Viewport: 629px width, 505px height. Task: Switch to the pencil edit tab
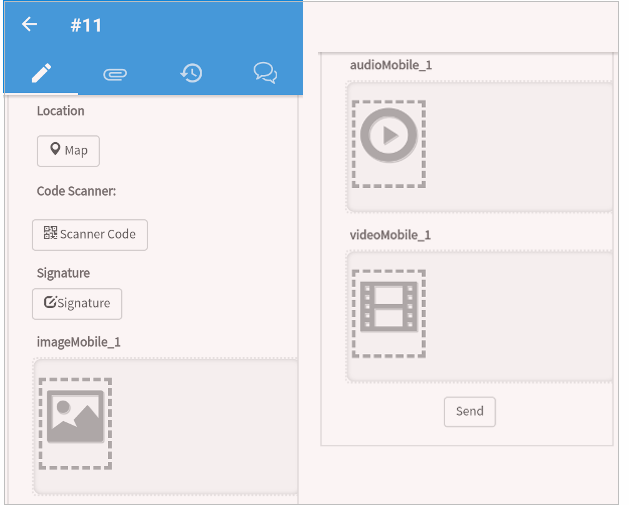41,73
